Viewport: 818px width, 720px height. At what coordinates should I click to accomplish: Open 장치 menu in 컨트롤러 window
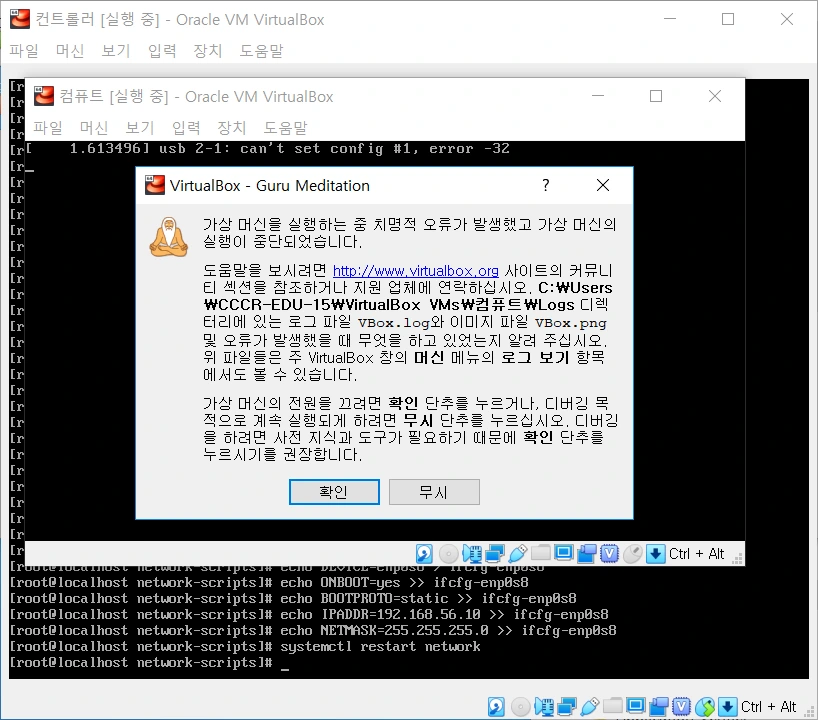point(208,51)
